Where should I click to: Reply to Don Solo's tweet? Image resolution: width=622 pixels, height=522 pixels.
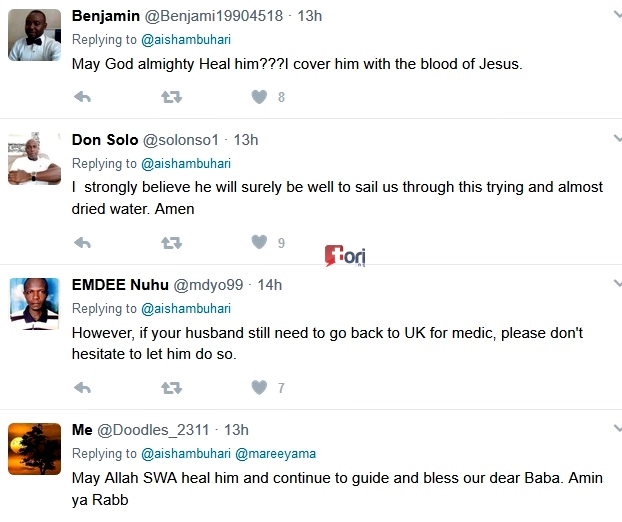pyautogui.click(x=83, y=242)
